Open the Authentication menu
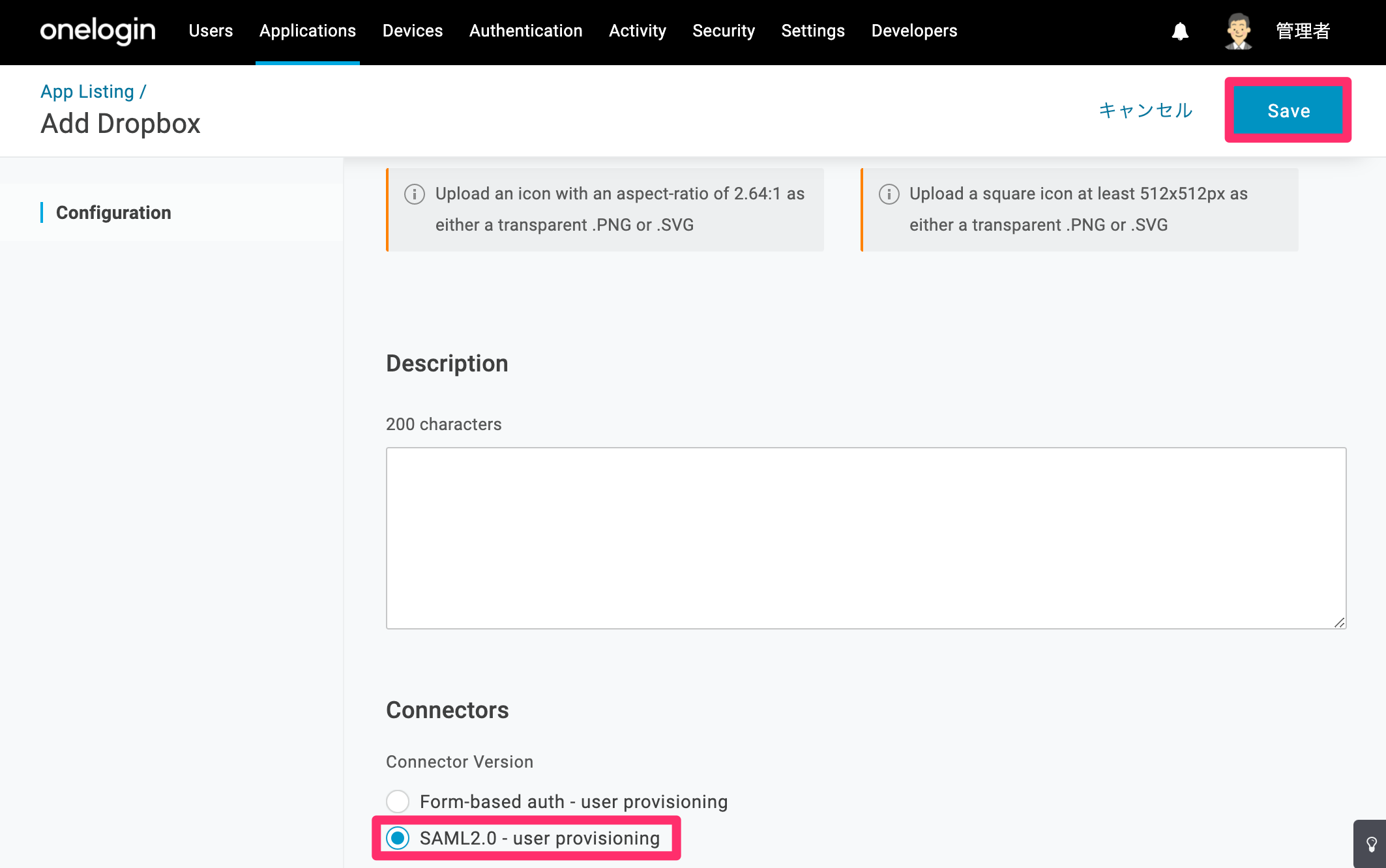1386x868 pixels. (x=526, y=31)
